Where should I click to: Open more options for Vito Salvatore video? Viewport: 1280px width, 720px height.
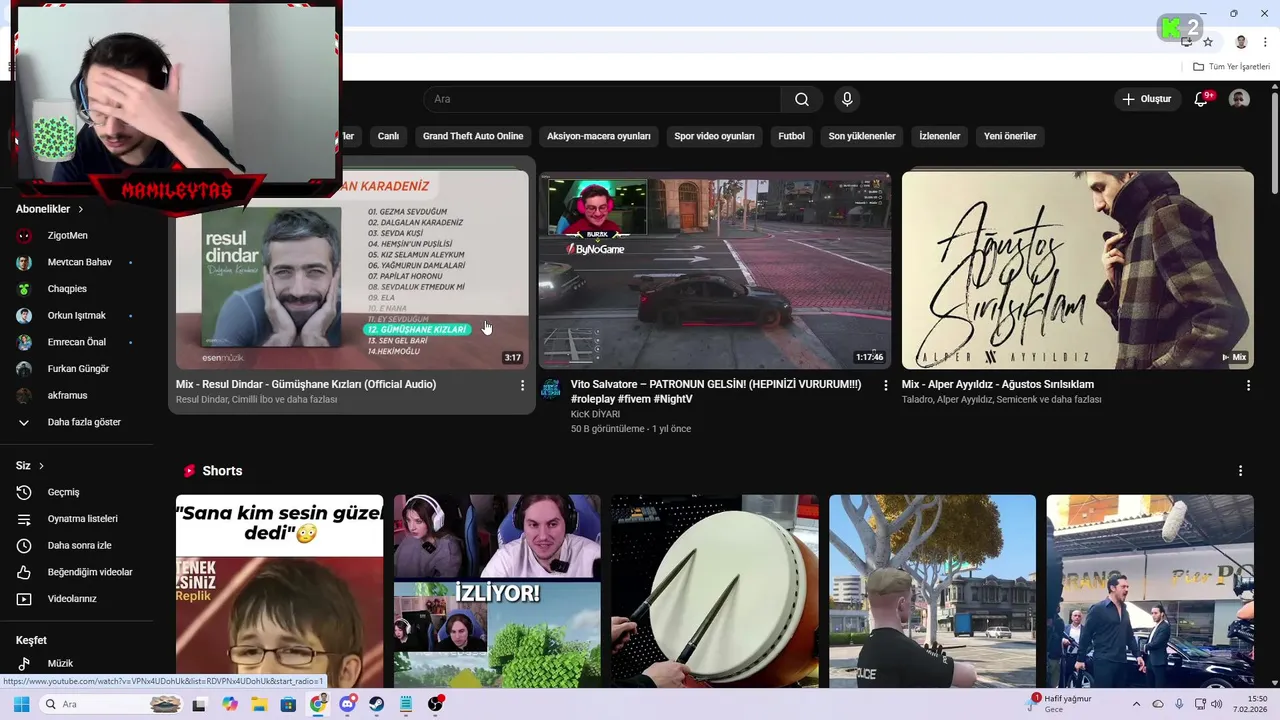point(885,385)
